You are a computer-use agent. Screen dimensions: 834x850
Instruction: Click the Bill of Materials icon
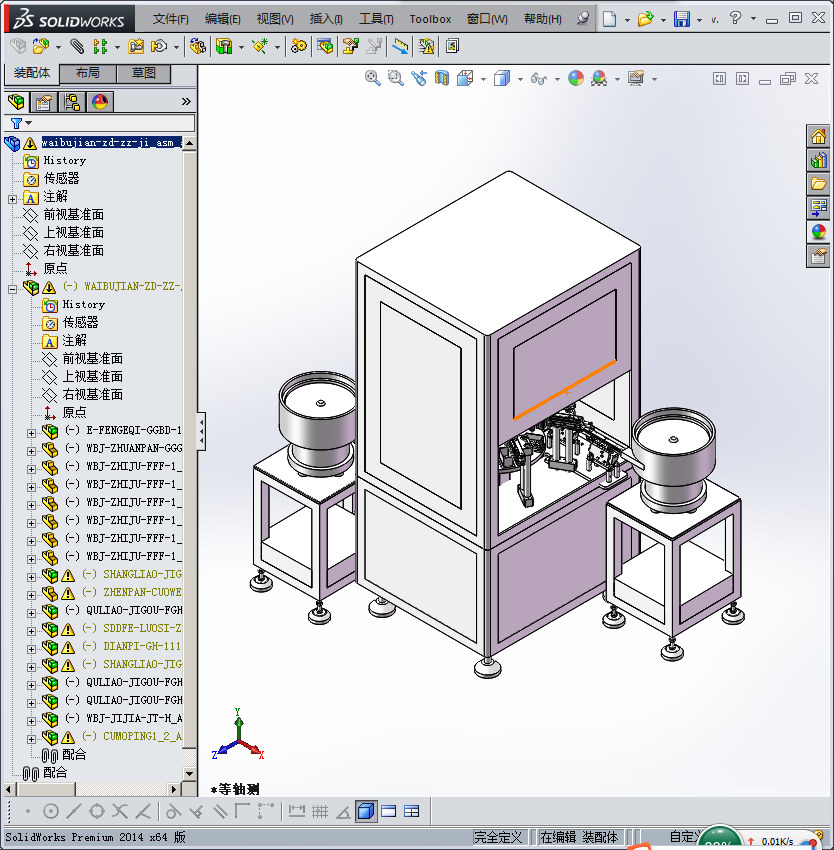pyautogui.click(x=325, y=47)
